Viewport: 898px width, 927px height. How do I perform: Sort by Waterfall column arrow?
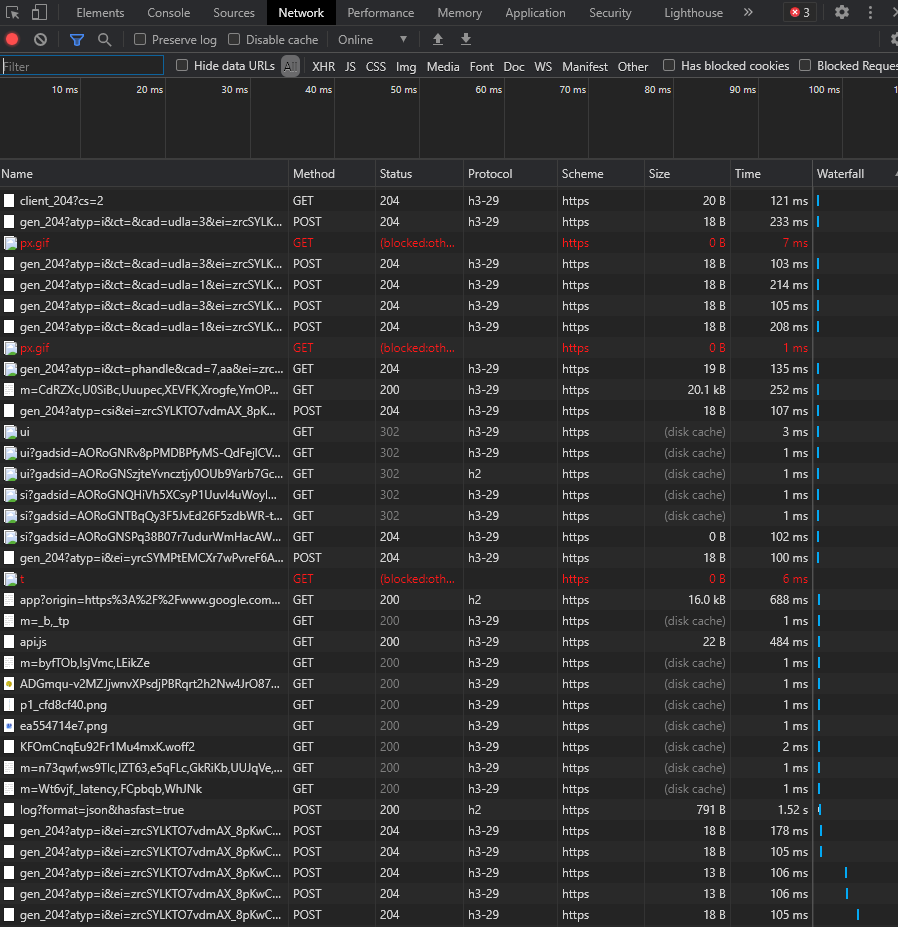(896, 174)
